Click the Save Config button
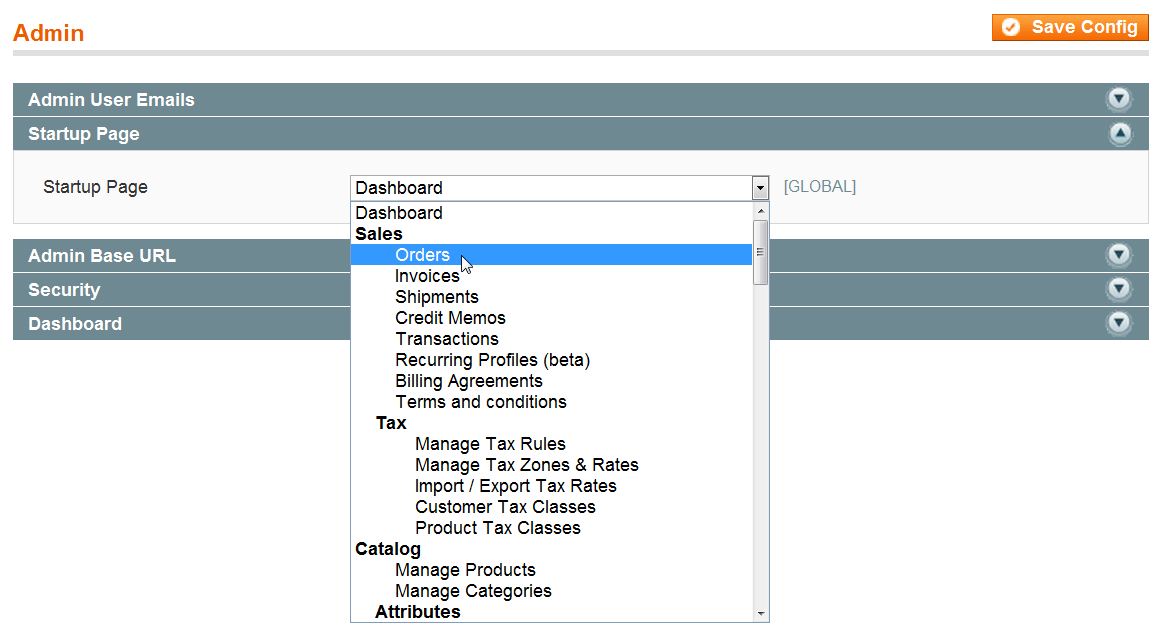1160x633 pixels. click(1070, 27)
